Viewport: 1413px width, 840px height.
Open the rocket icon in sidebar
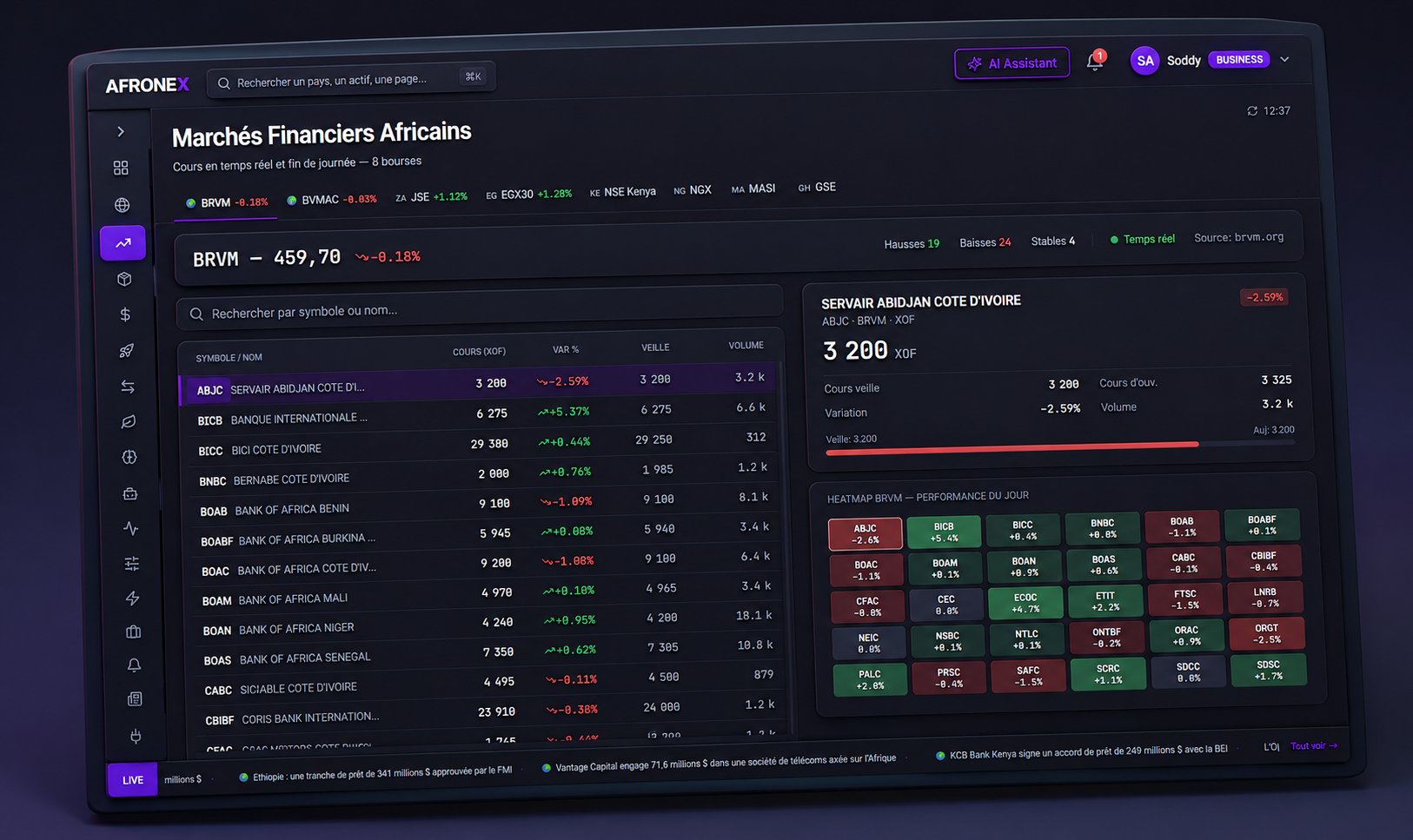click(x=127, y=351)
